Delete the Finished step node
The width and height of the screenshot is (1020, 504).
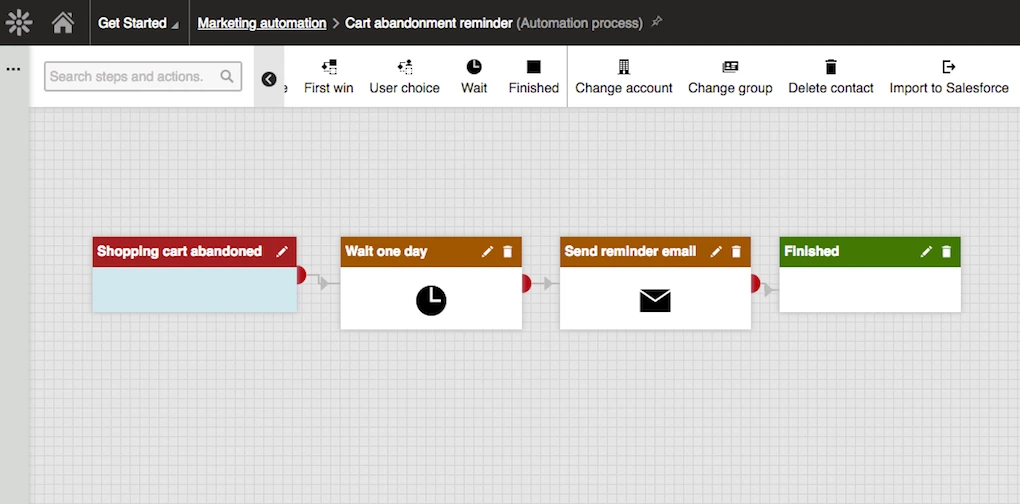[946, 252]
